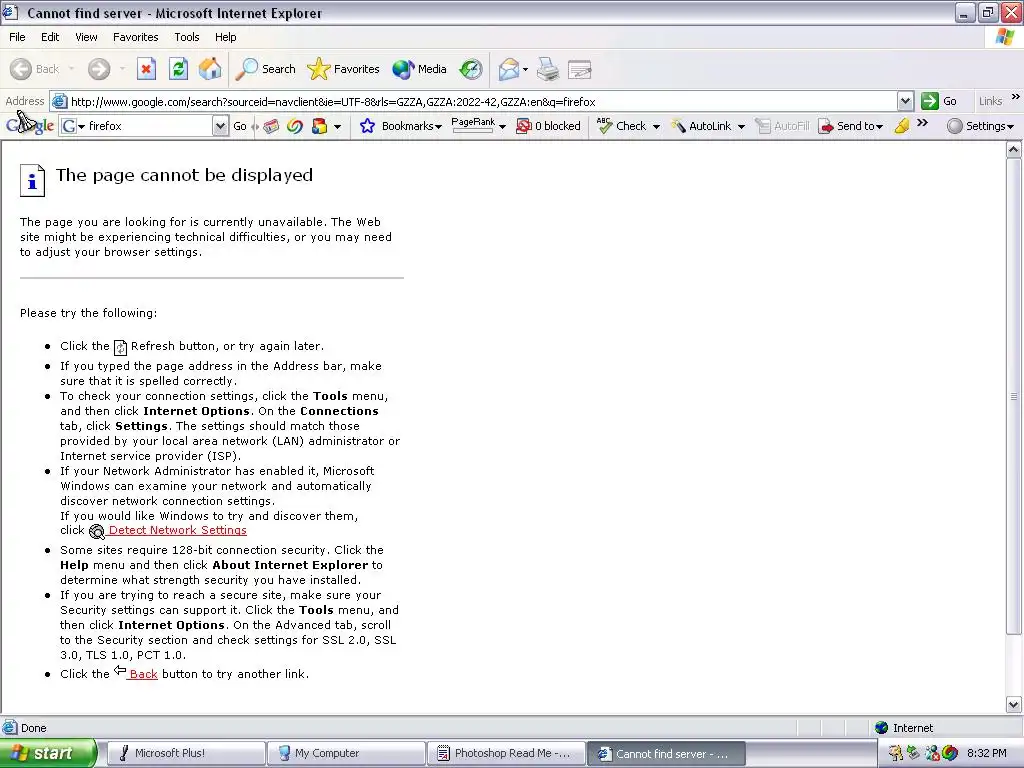Click the vertical scrollbar down arrow
The width and height of the screenshot is (1024, 768).
point(1014,704)
